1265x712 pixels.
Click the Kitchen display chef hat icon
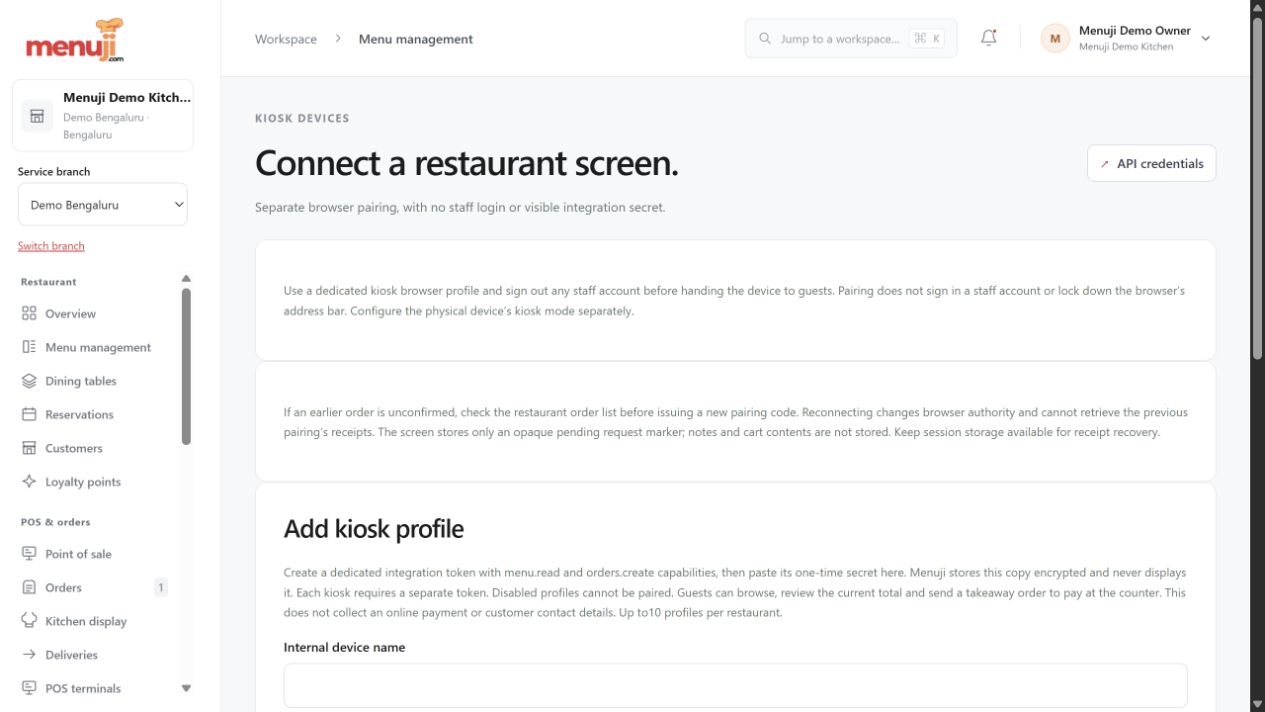(x=29, y=620)
